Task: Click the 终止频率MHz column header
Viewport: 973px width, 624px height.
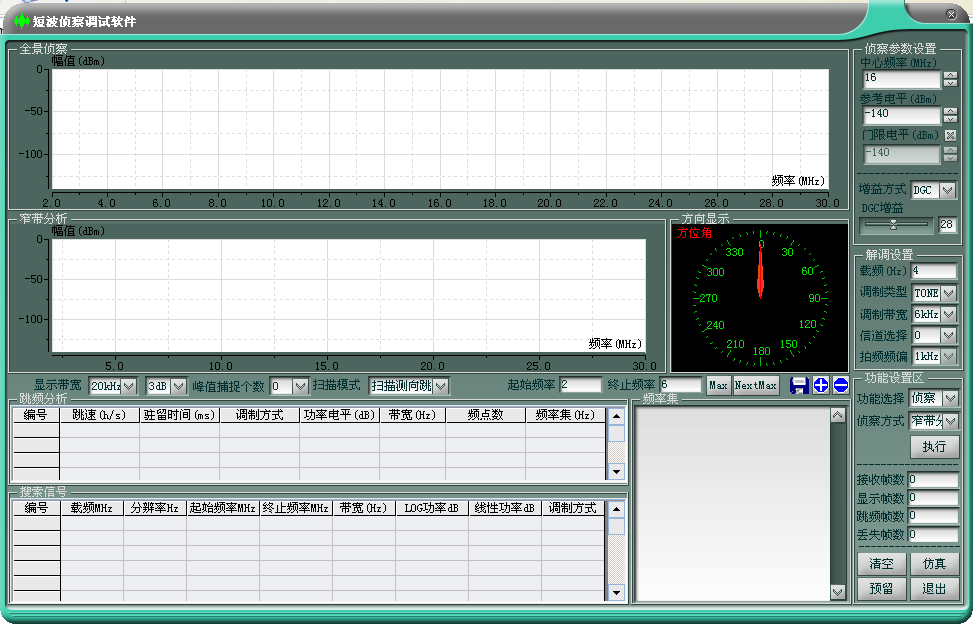Action: click(296, 508)
